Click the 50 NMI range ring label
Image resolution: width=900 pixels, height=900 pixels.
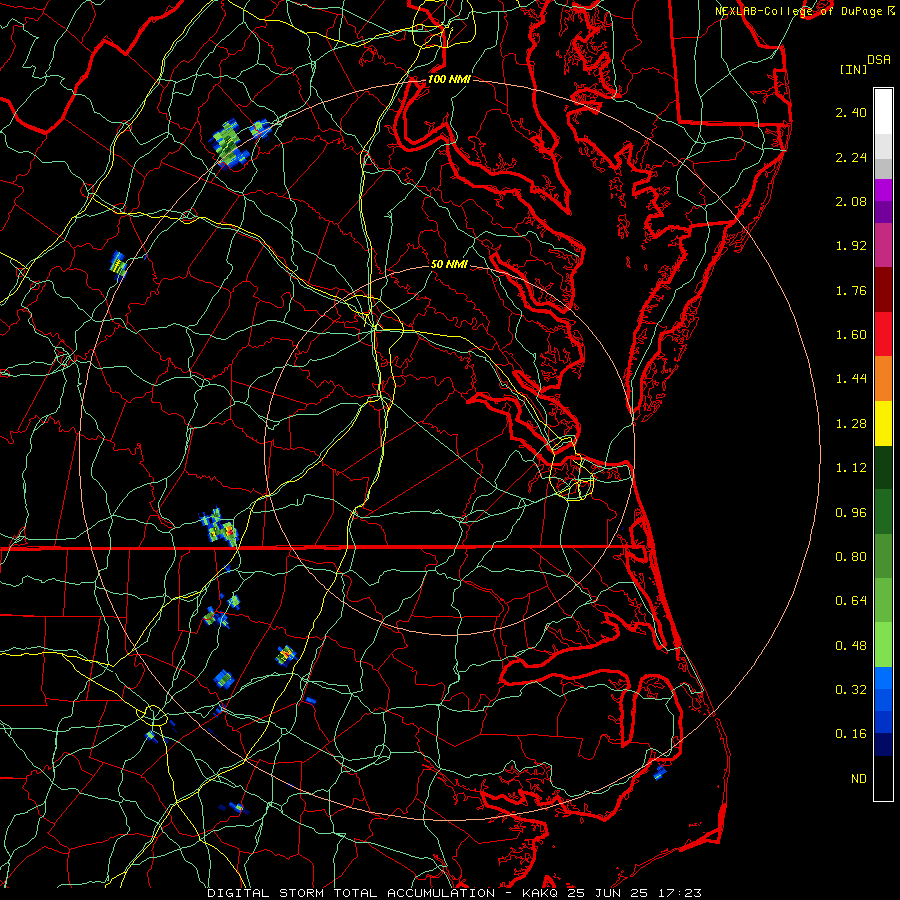coord(449,264)
